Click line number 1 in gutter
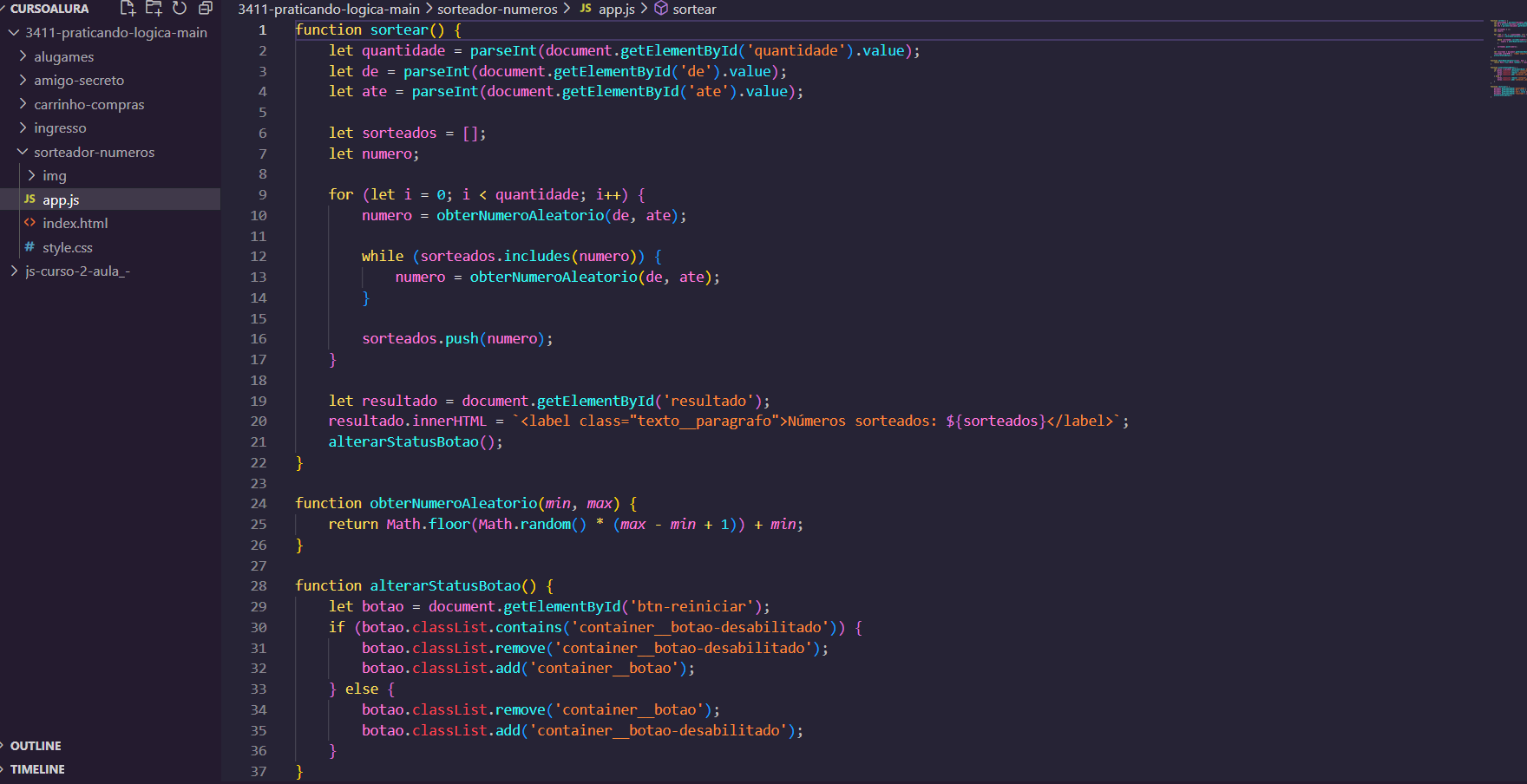1527x784 pixels. click(x=263, y=29)
